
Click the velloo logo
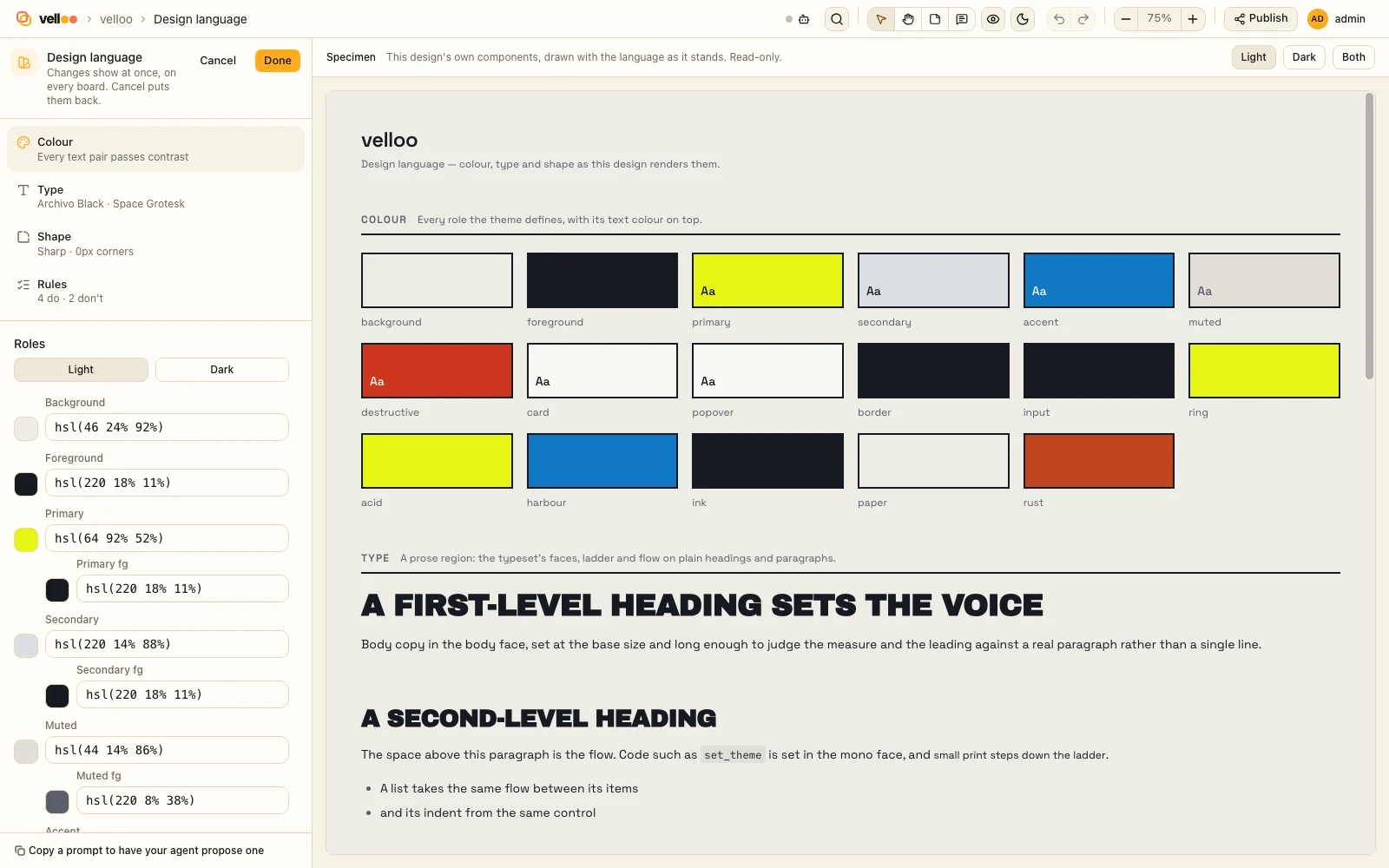pyautogui.click(x=47, y=19)
